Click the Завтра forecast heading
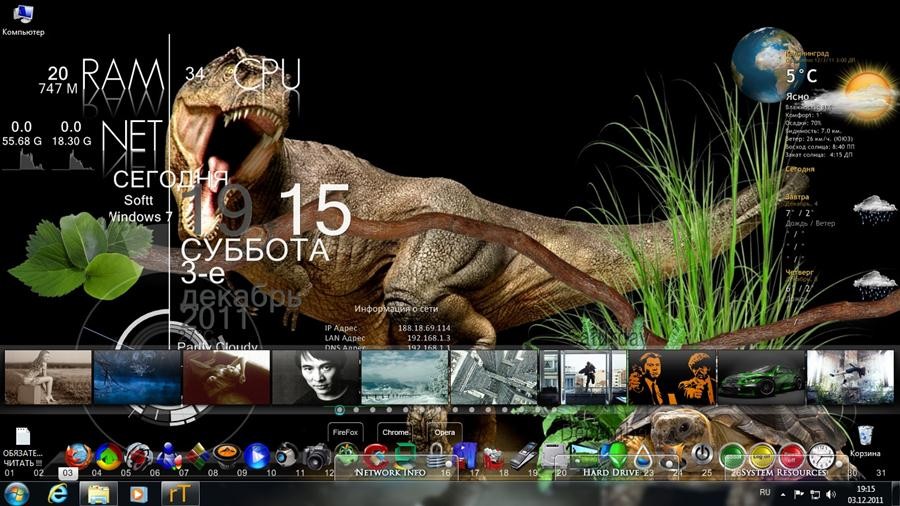The width and height of the screenshot is (900, 506). pos(797,196)
